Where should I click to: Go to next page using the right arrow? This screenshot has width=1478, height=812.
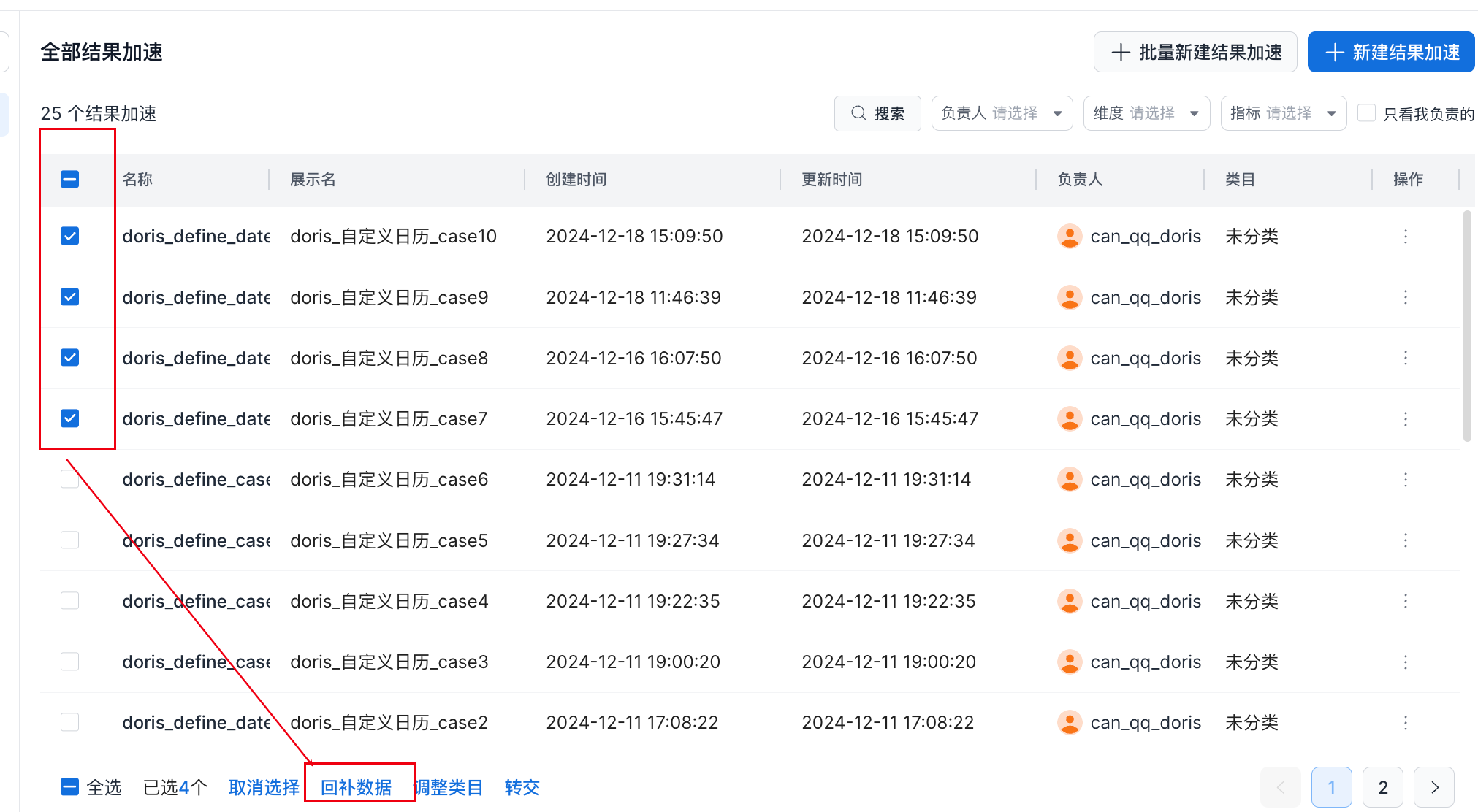coord(1433,787)
